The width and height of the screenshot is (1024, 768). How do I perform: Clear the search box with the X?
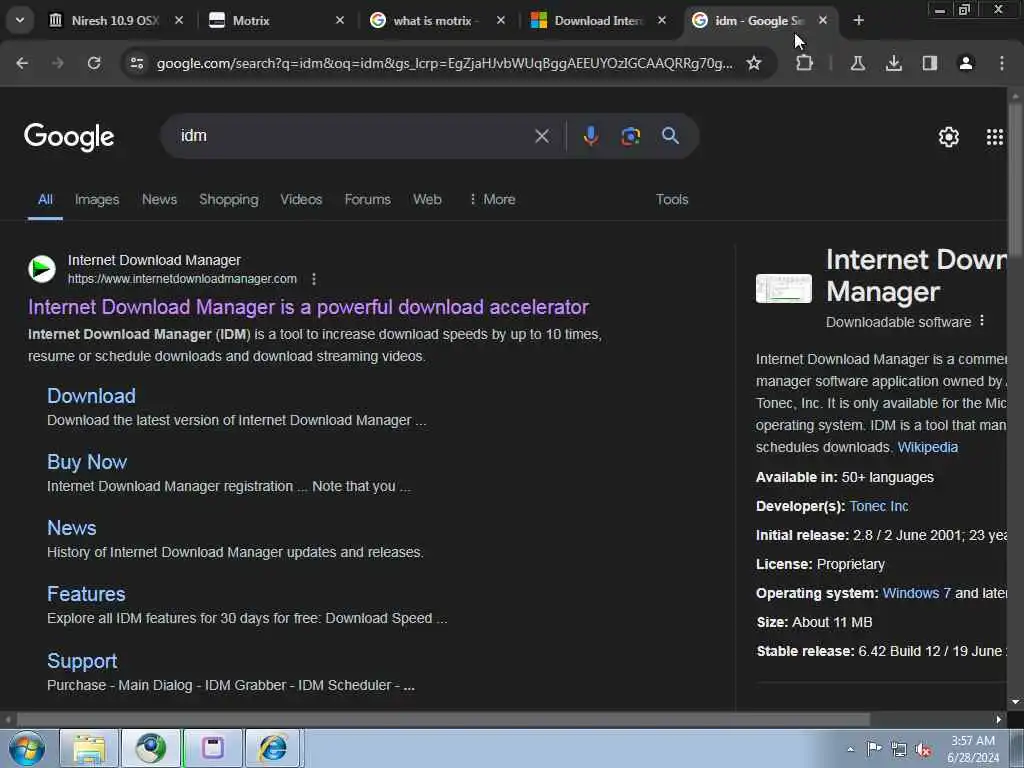pyautogui.click(x=541, y=136)
